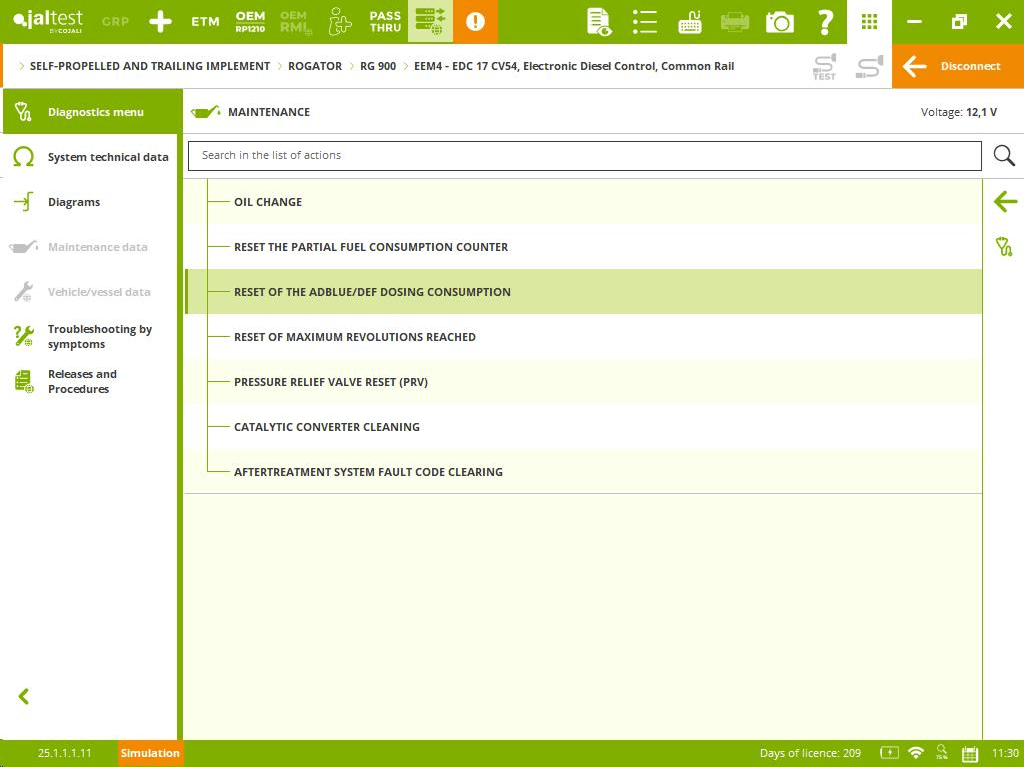Open the OEM RP1210 toolbar icon
This screenshot has height=767, width=1024.
coord(250,22)
